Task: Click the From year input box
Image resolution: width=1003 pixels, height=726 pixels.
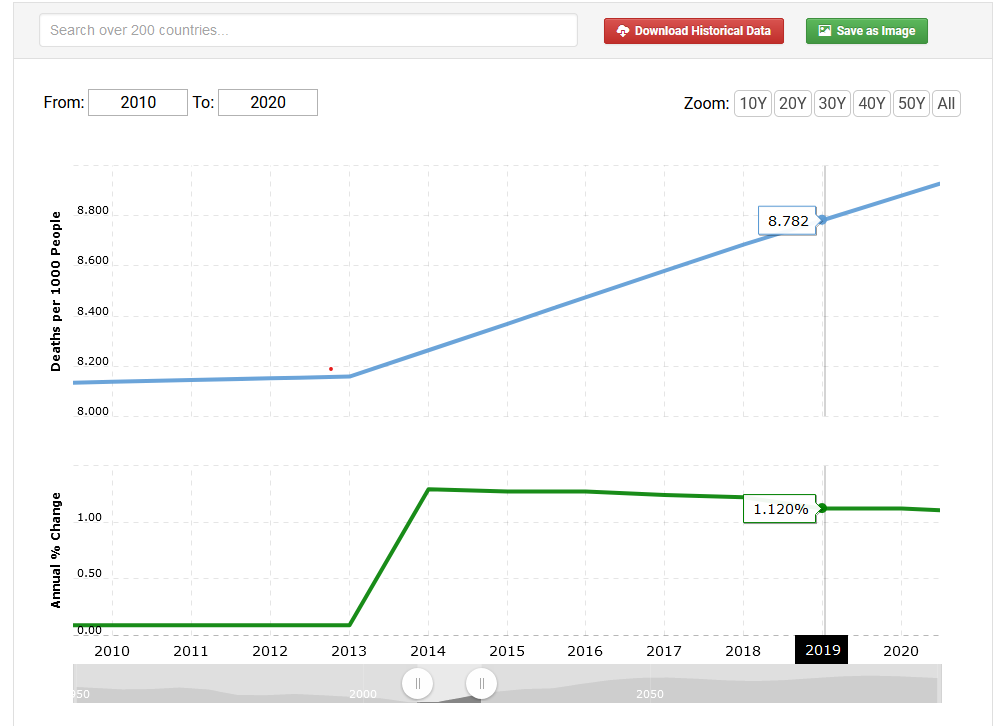Action: point(138,102)
